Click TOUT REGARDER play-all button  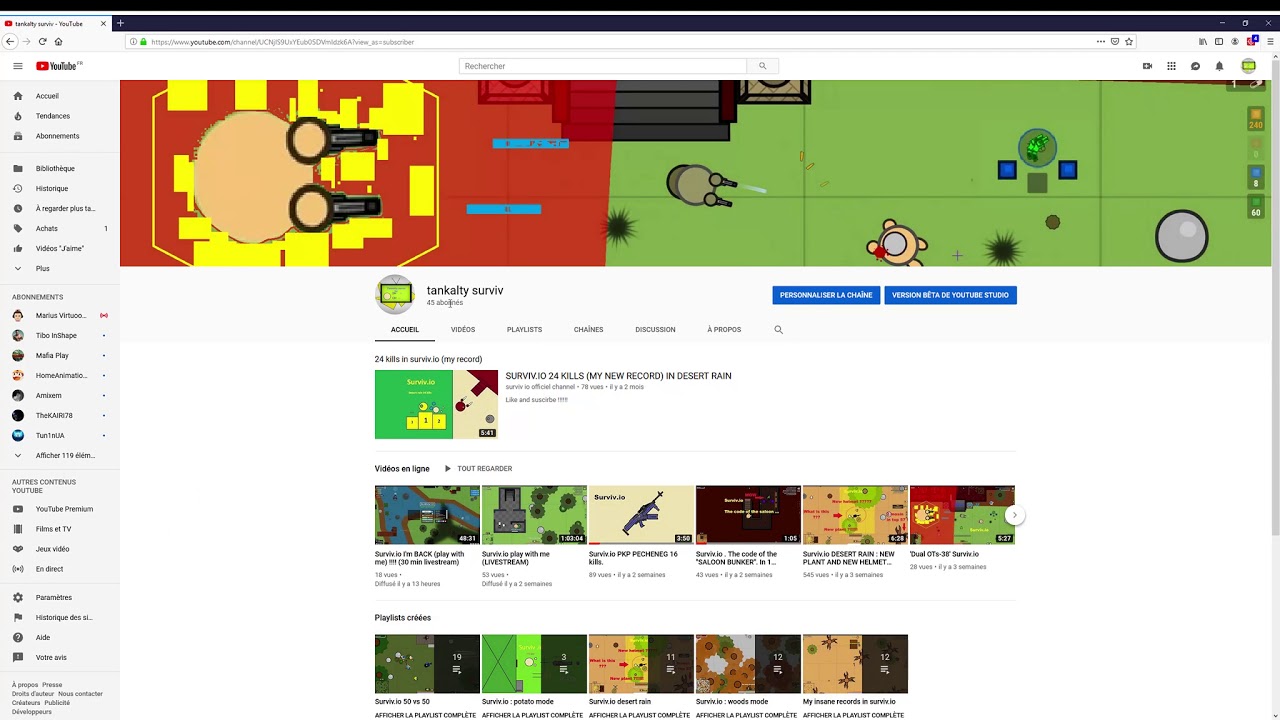coord(478,468)
